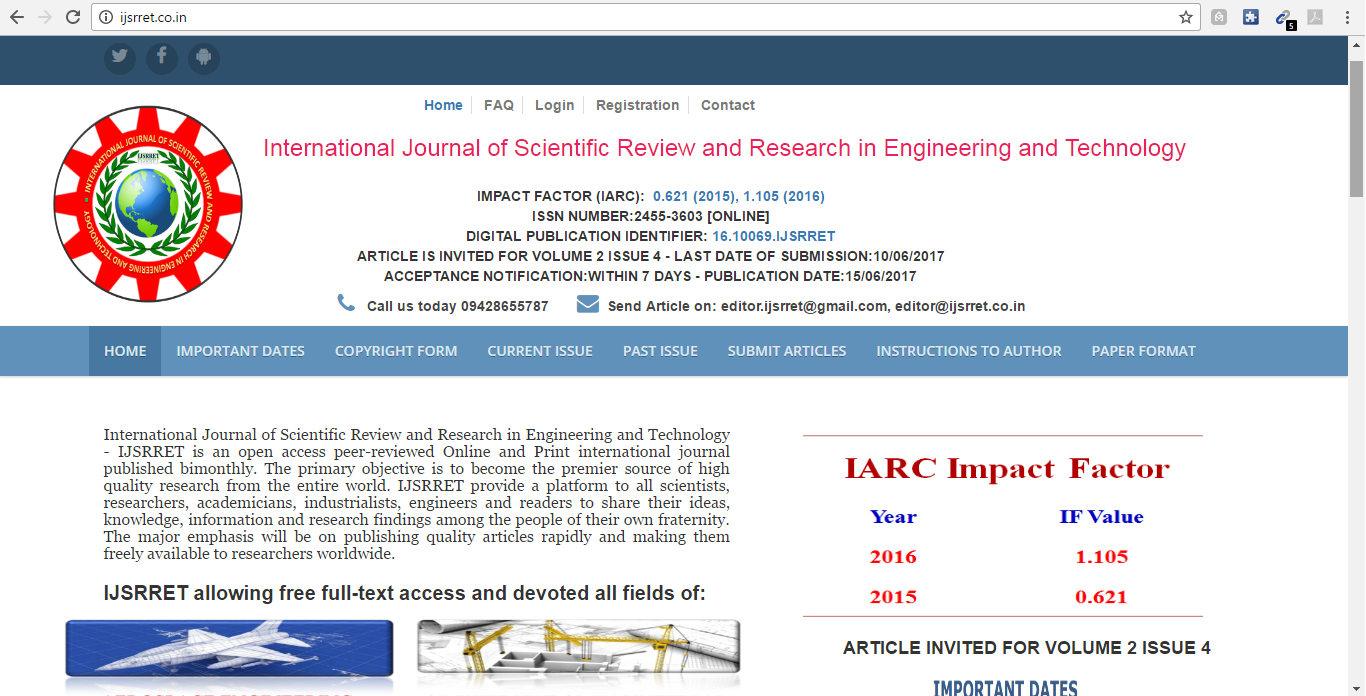Screen dimensions: 1366x696
Task: Click the 16.10069.IJSRRET identifier link
Action: (774, 236)
